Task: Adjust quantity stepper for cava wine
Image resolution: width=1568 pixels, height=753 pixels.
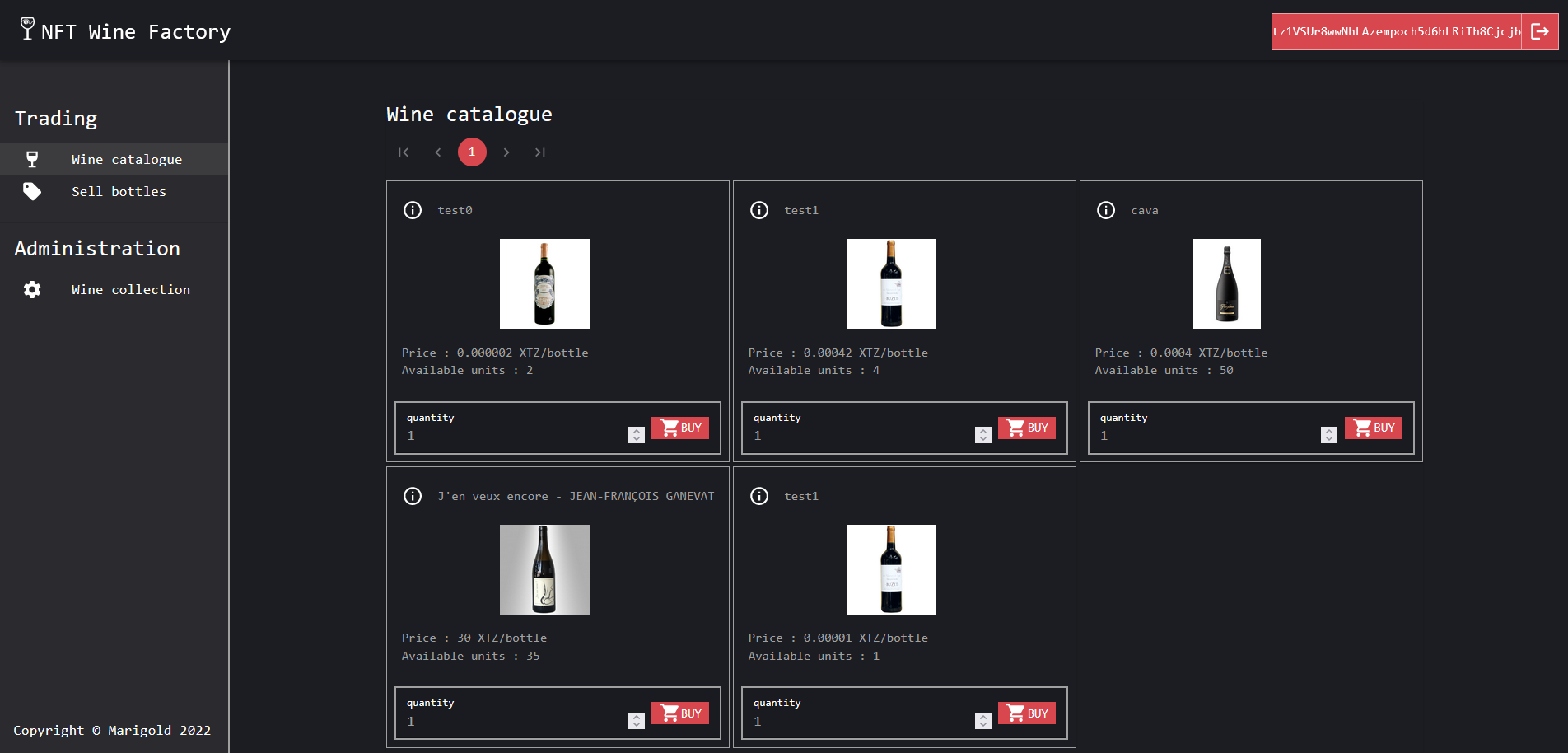Action: pos(1328,435)
